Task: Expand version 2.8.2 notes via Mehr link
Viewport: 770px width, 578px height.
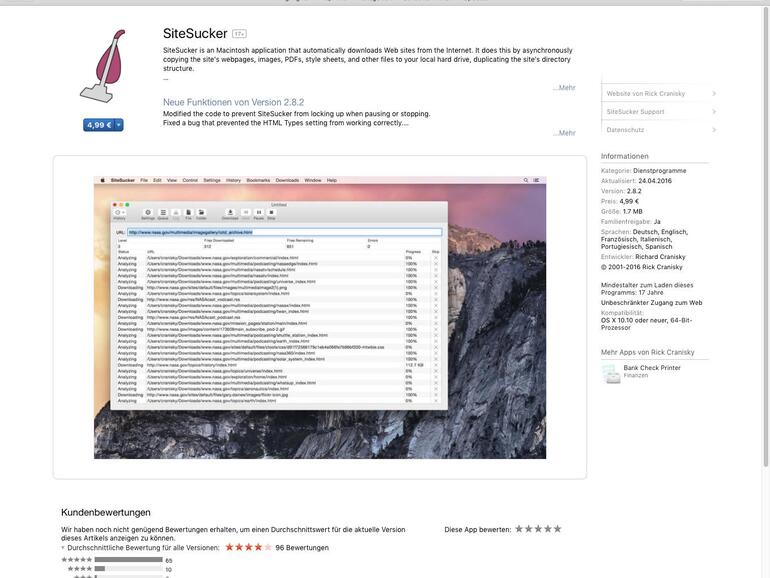Action: coord(564,133)
